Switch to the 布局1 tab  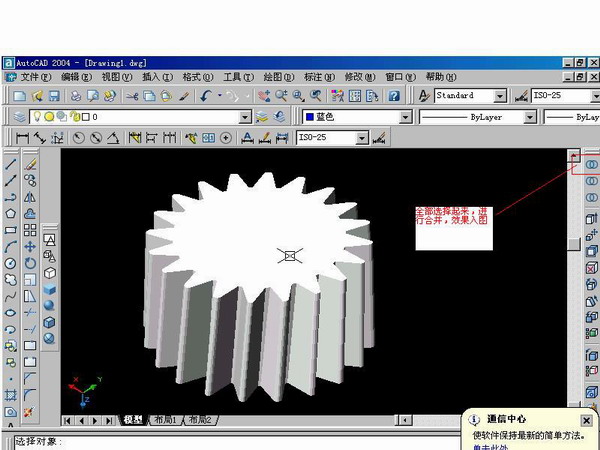(165, 420)
